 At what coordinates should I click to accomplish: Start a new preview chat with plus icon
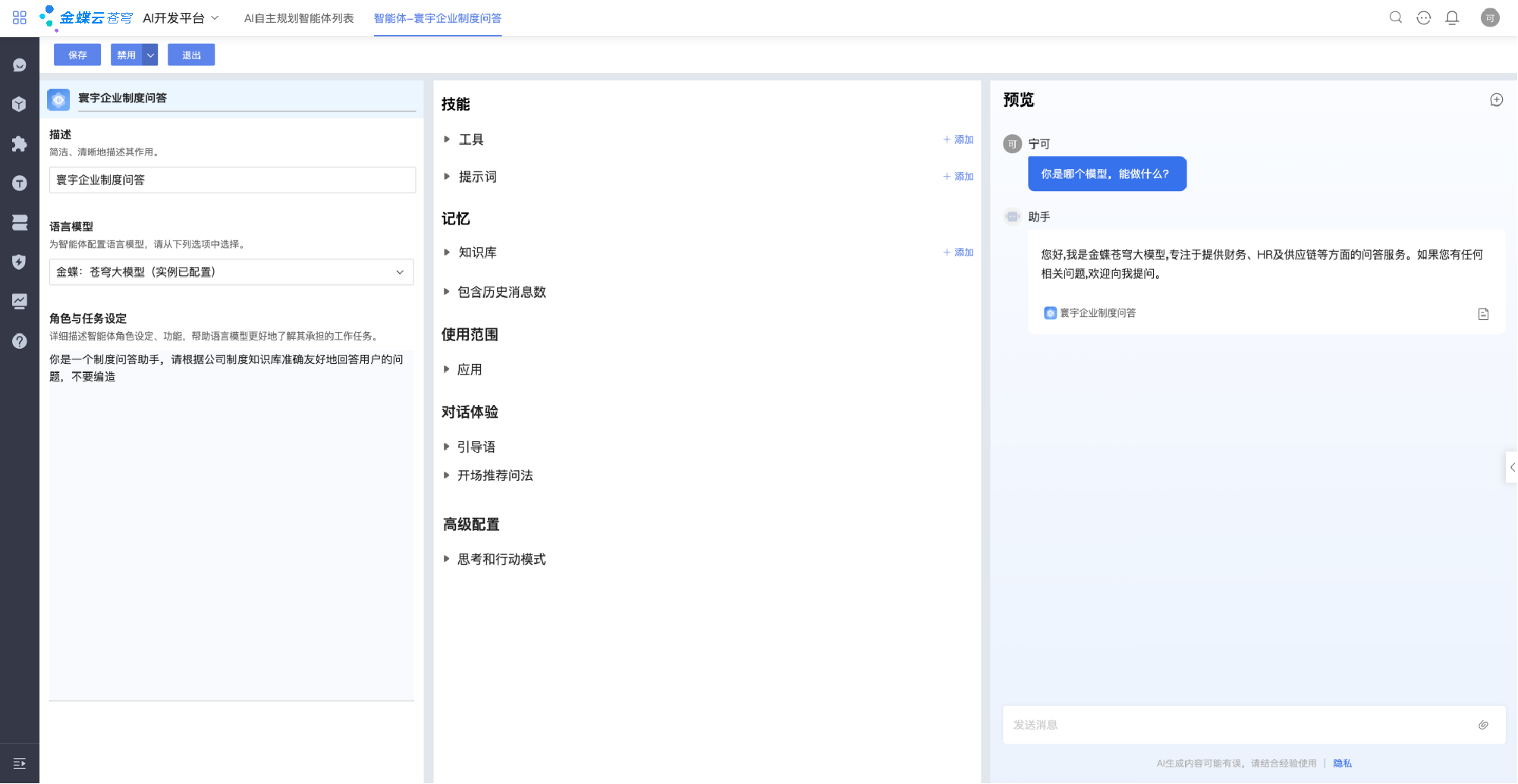click(1496, 100)
